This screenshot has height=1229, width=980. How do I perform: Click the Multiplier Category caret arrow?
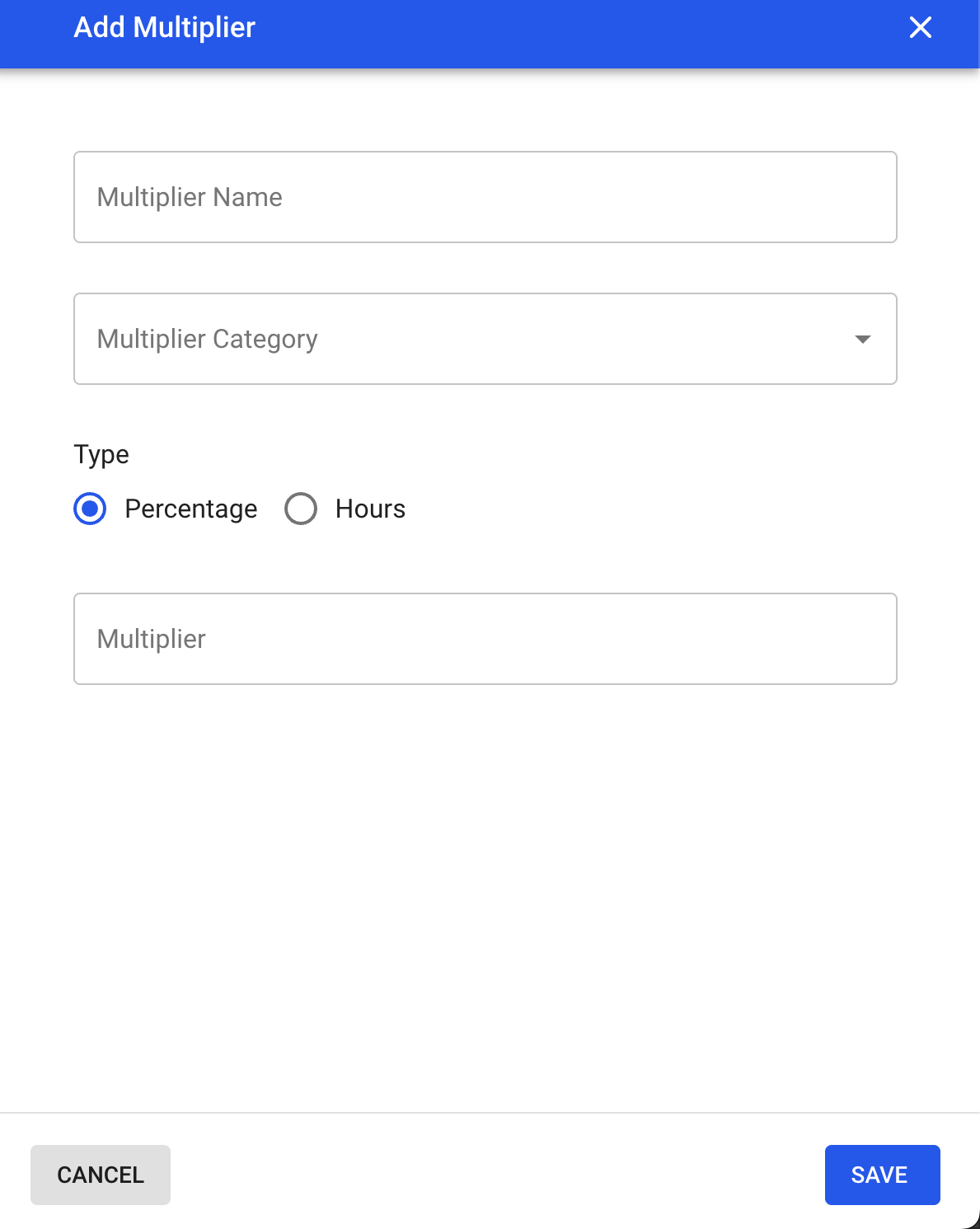point(862,340)
